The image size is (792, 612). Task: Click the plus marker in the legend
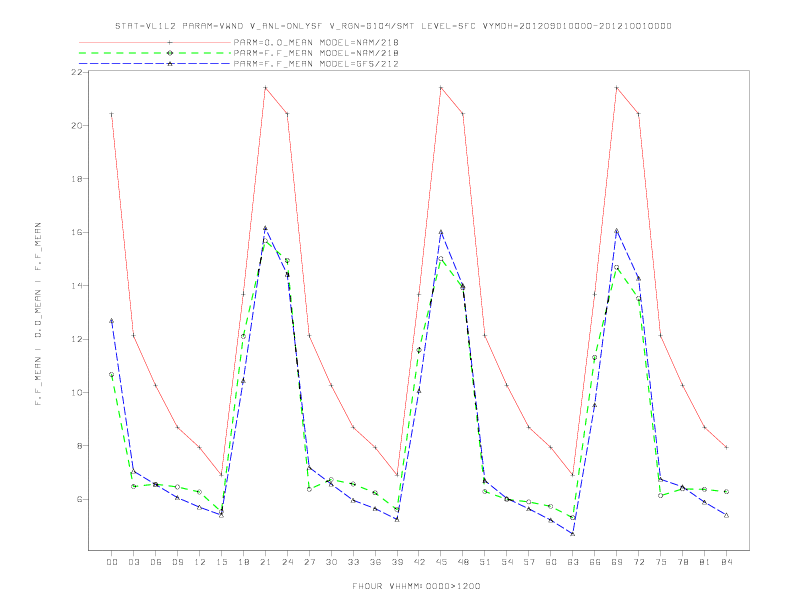[x=170, y=42]
